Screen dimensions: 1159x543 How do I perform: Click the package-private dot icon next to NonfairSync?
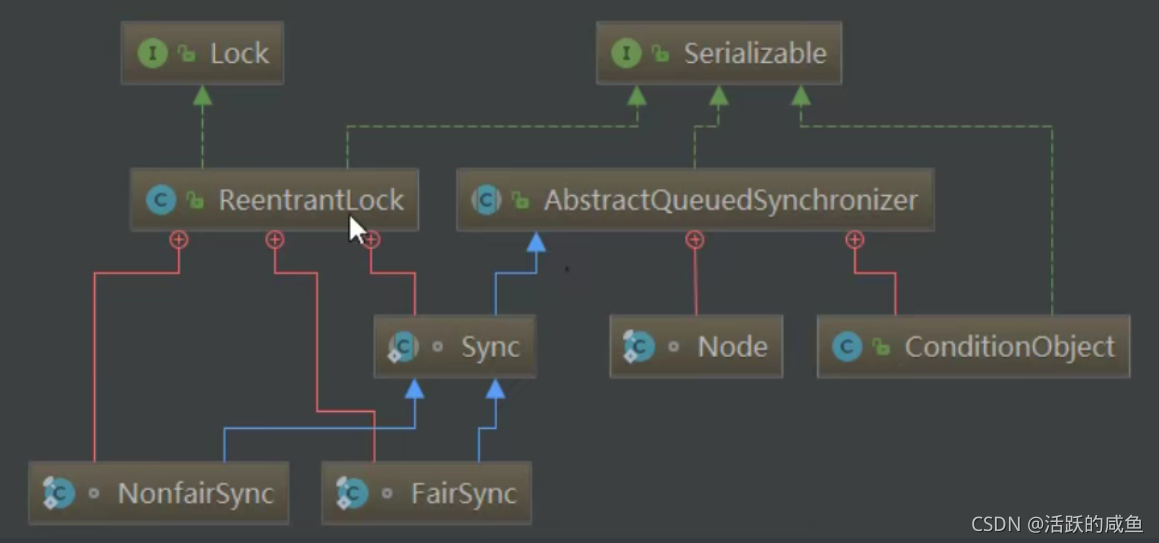pos(94,493)
